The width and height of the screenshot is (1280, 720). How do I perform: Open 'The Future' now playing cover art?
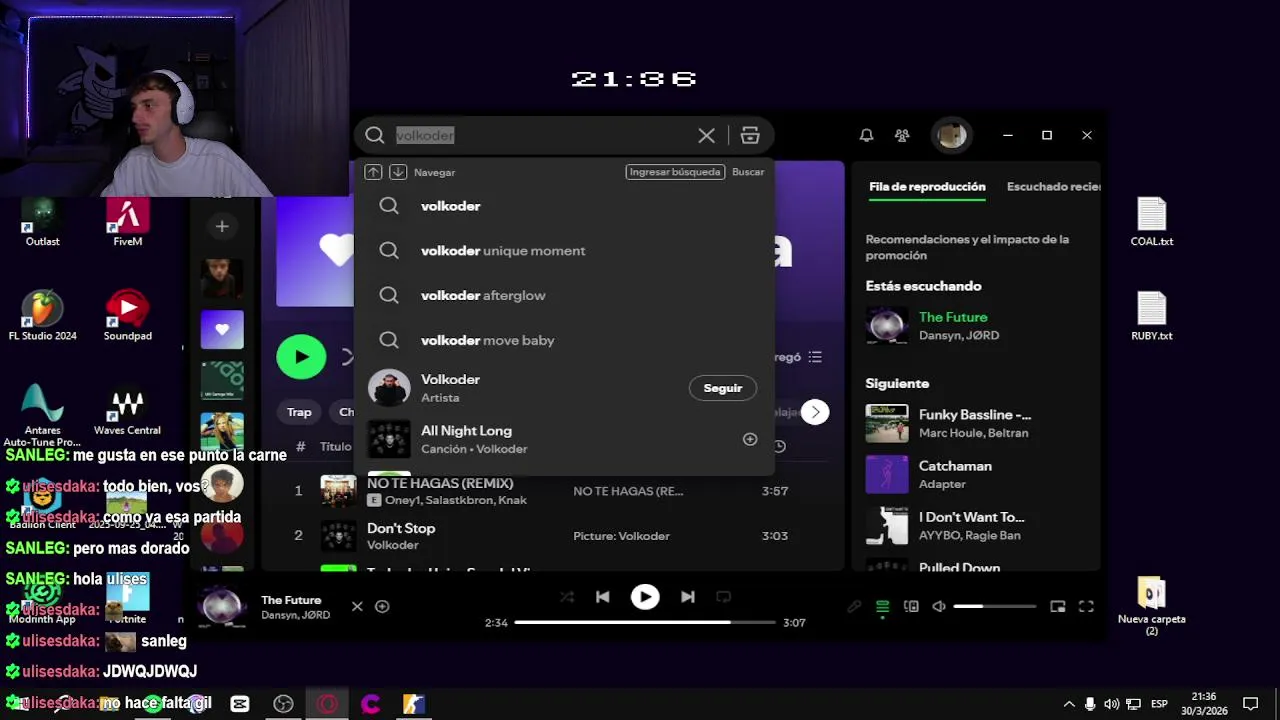pyautogui.click(x=222, y=606)
